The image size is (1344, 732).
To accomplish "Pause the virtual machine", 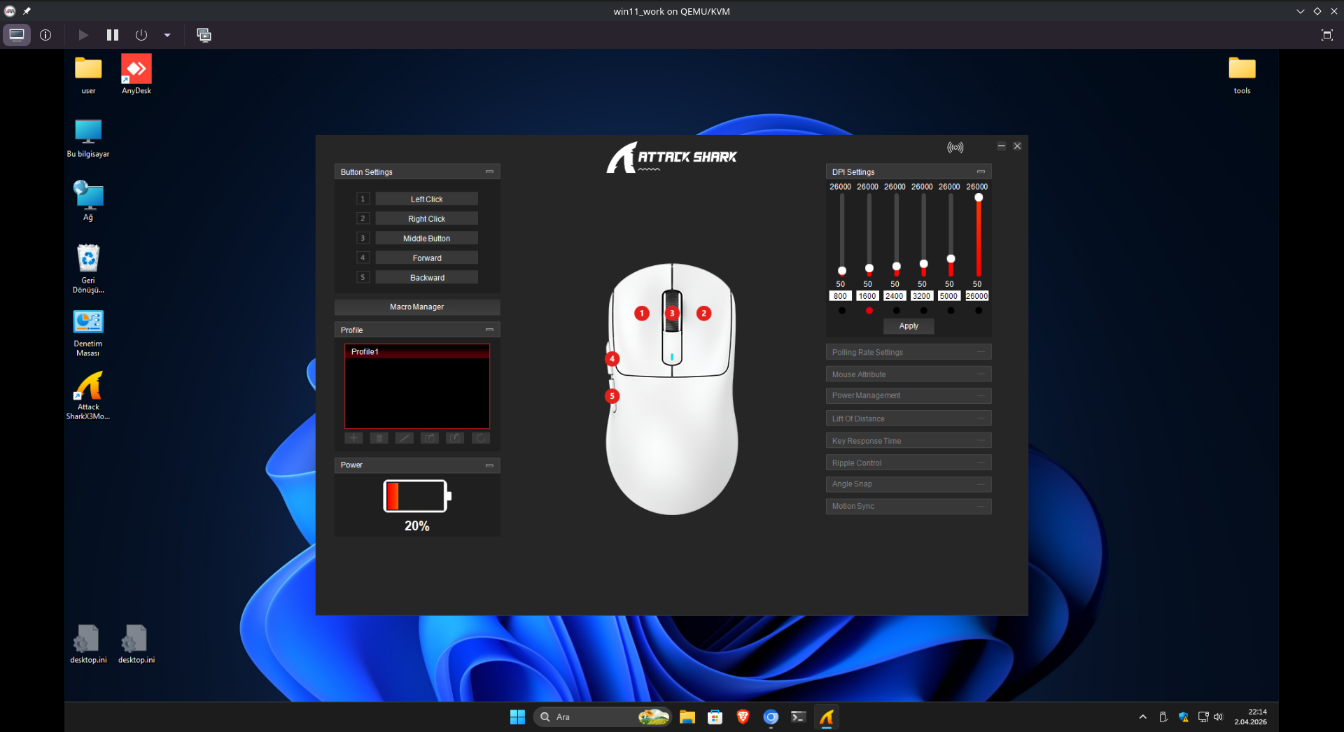I will pyautogui.click(x=113, y=35).
